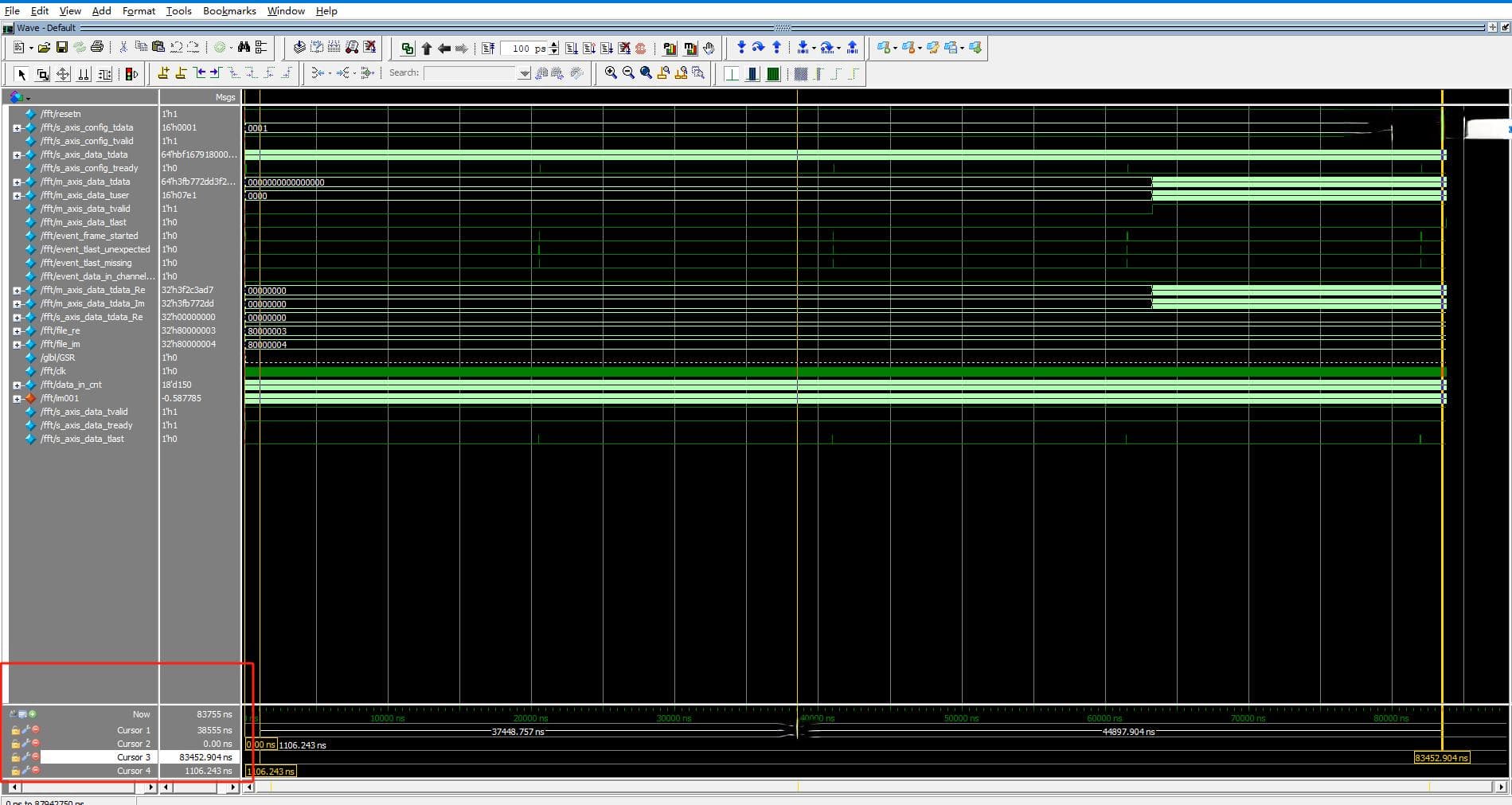Expand /fft/im001 signal
The image size is (1512, 805).
[x=17, y=399]
